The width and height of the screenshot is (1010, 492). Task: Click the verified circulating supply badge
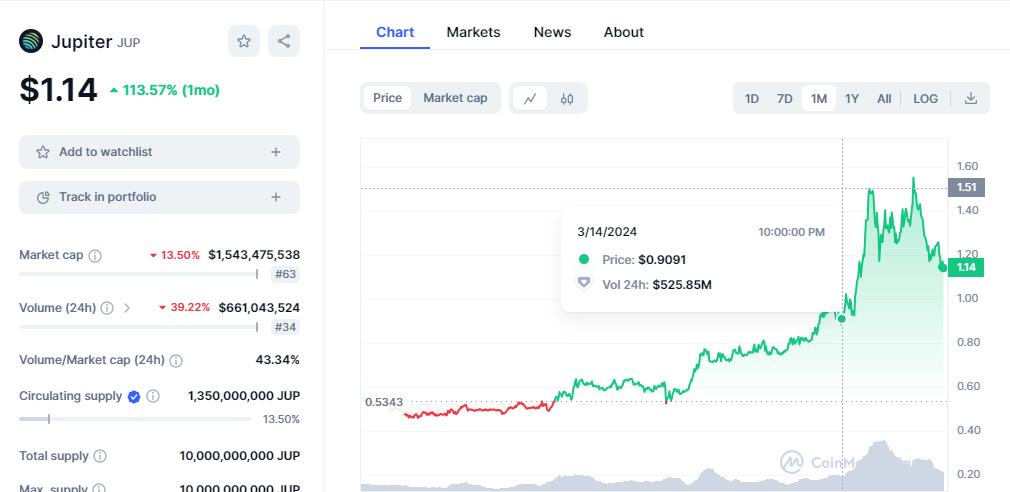point(134,397)
